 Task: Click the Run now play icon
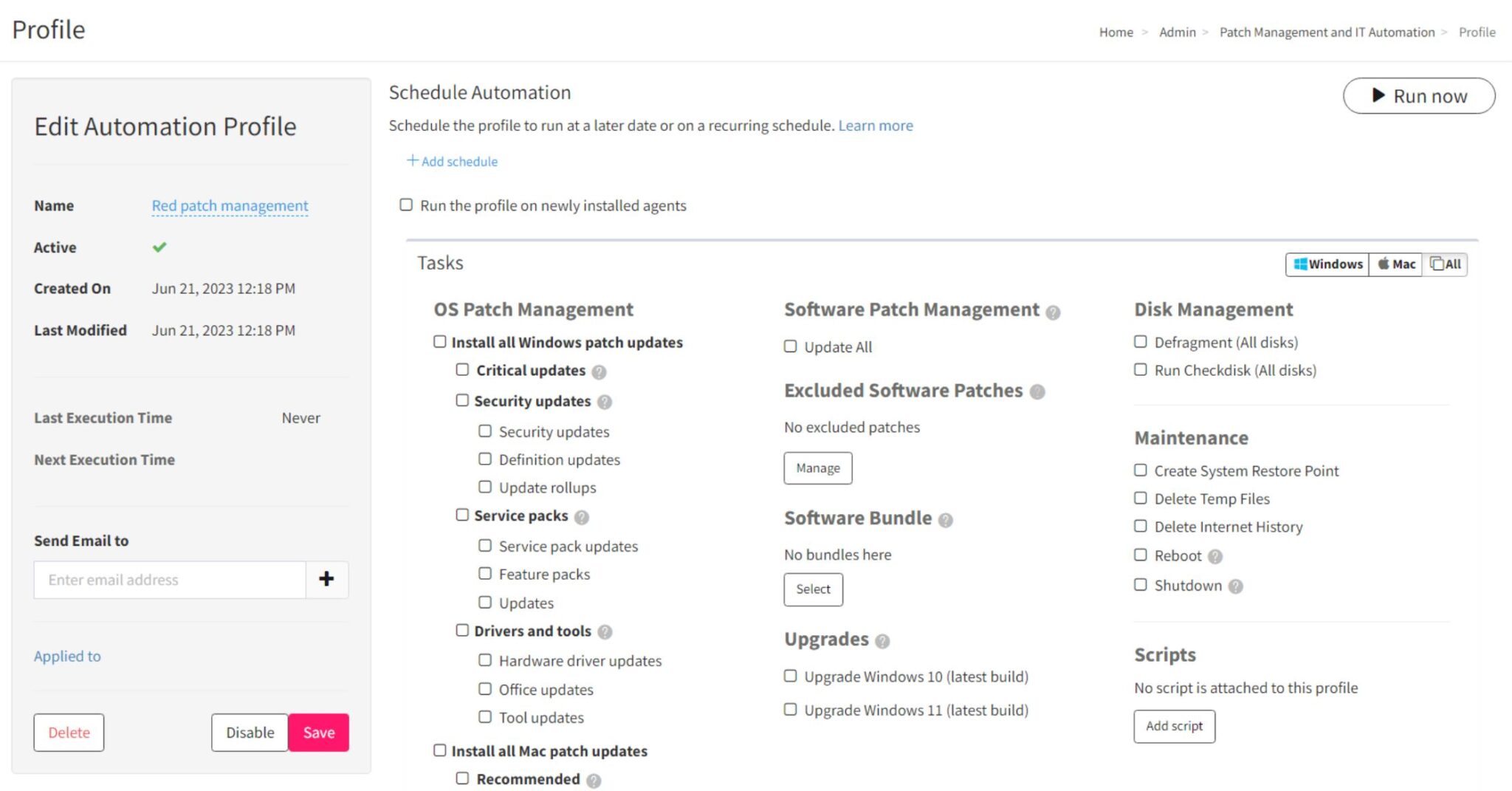[1378, 95]
